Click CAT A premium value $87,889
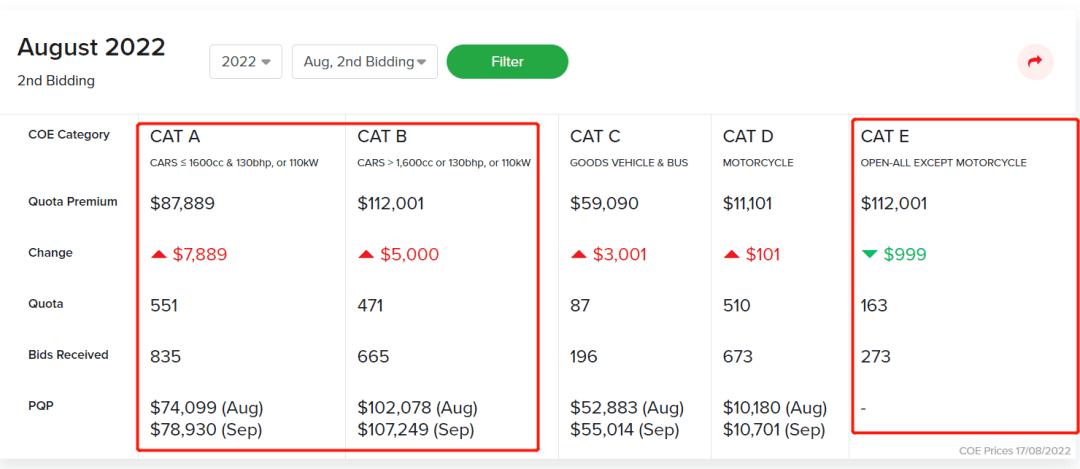 click(x=182, y=204)
